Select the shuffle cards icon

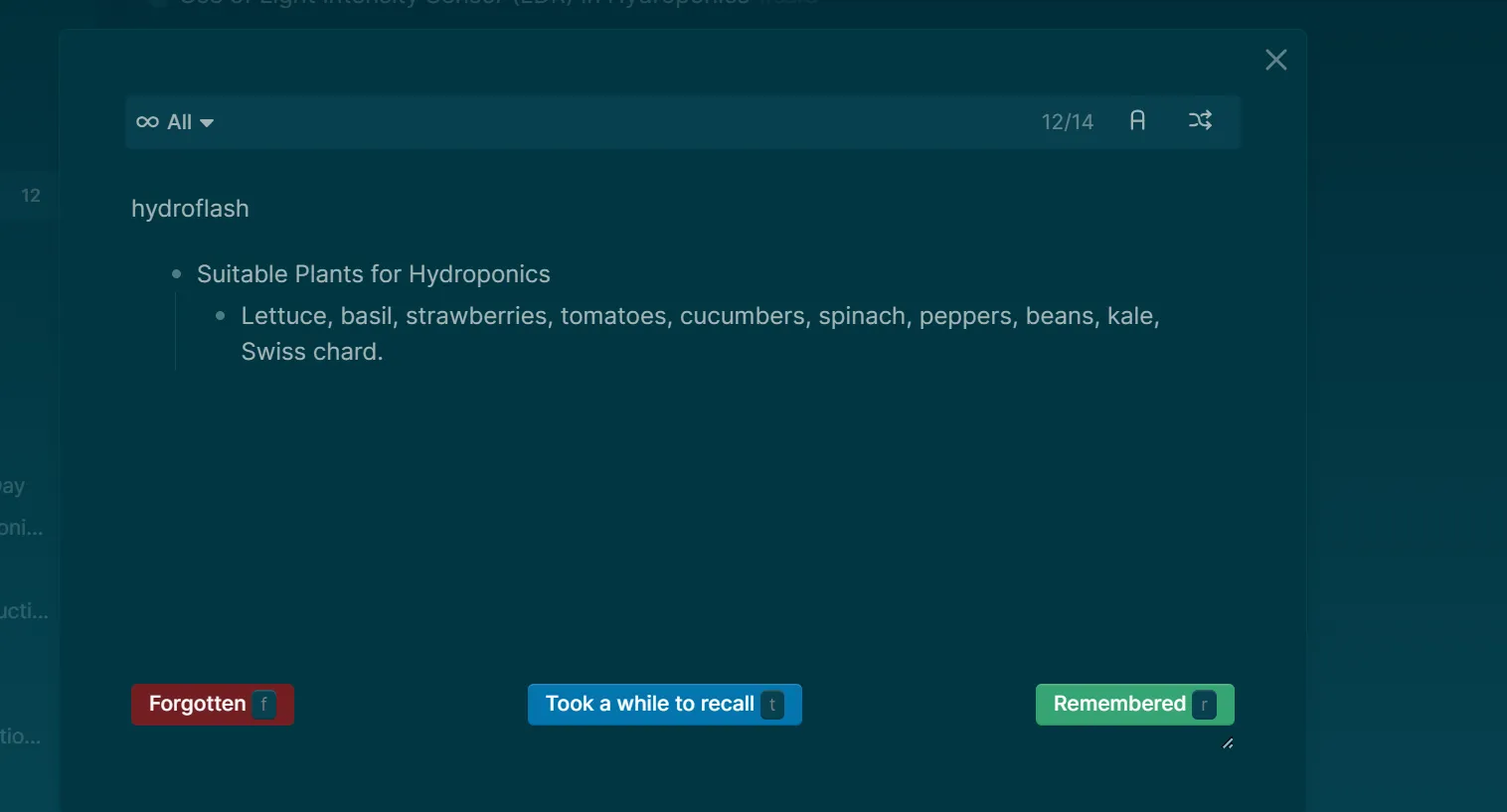(1200, 119)
